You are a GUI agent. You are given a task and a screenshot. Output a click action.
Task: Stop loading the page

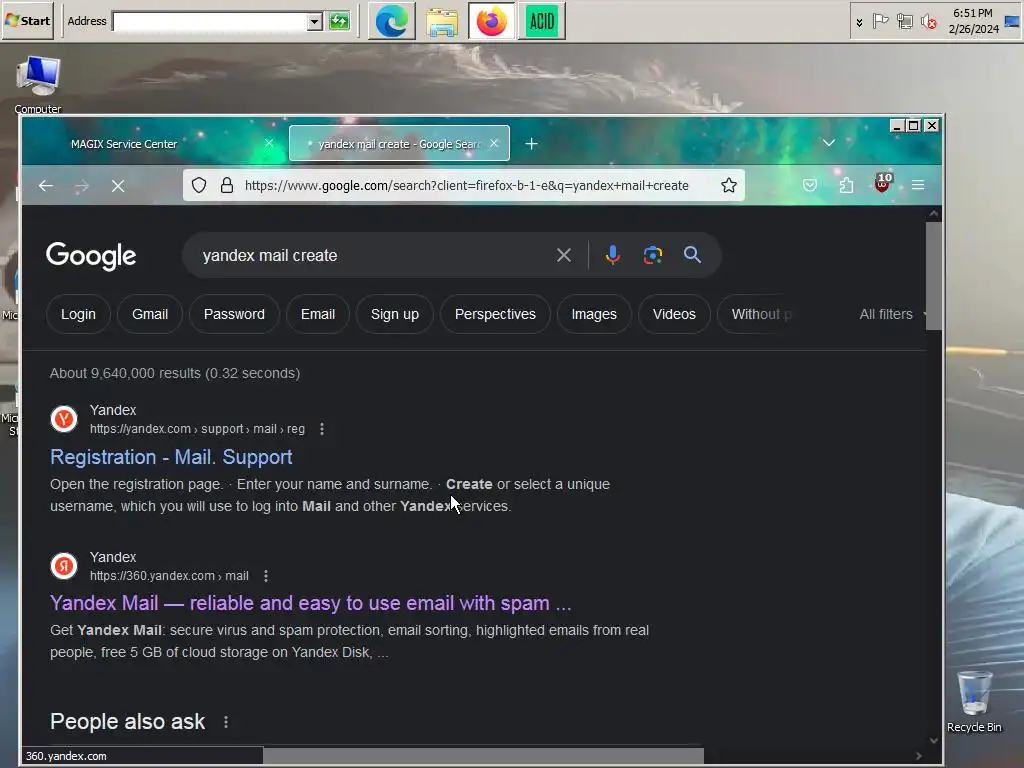118,186
